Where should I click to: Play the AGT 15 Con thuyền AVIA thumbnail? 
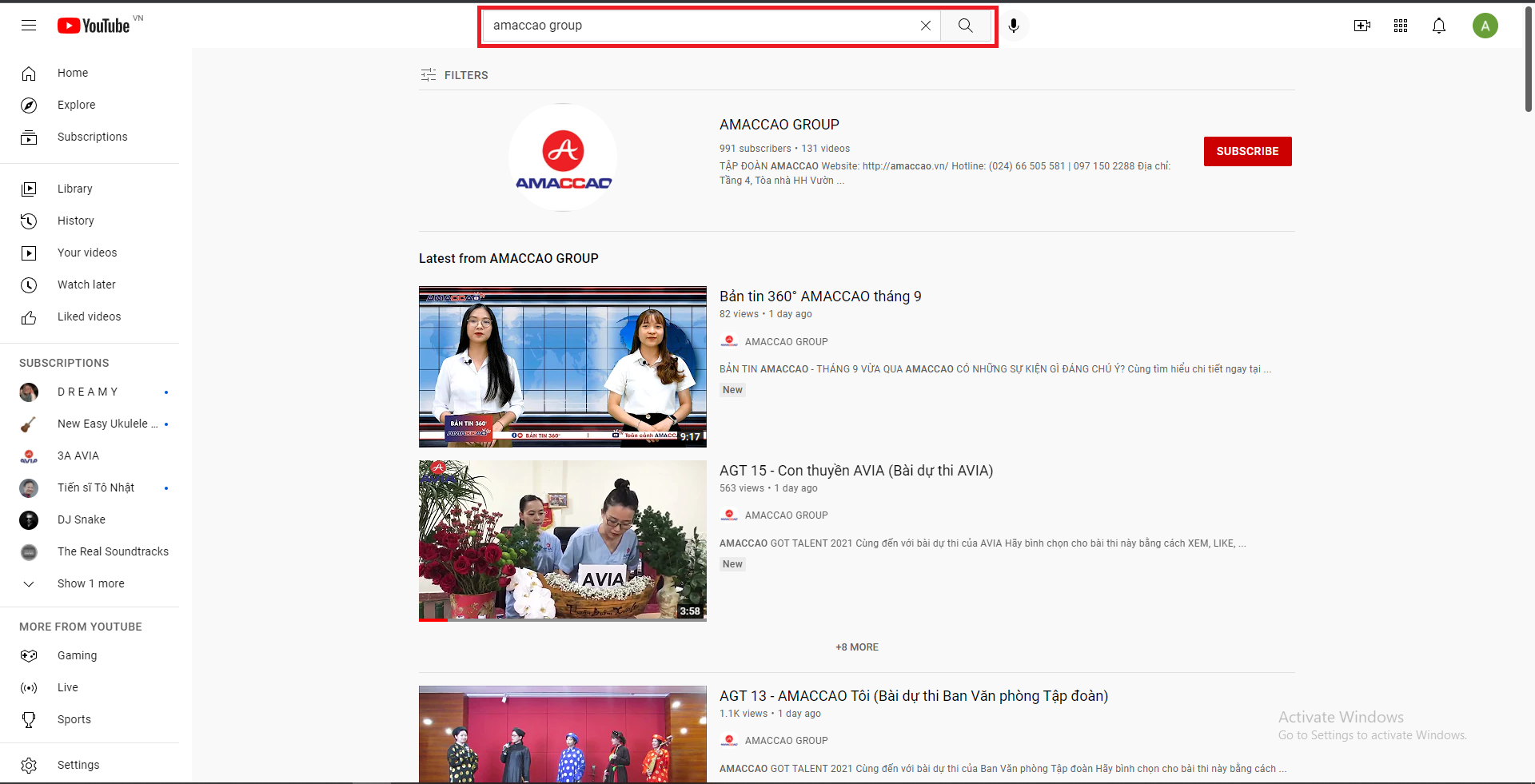point(563,541)
